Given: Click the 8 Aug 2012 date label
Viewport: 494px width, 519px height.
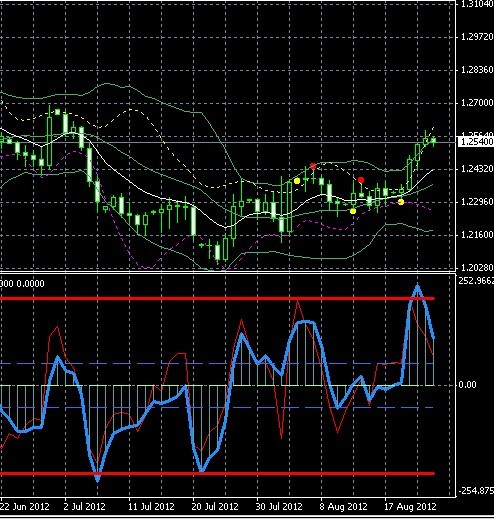Looking at the screenshot, I should (x=343, y=507).
